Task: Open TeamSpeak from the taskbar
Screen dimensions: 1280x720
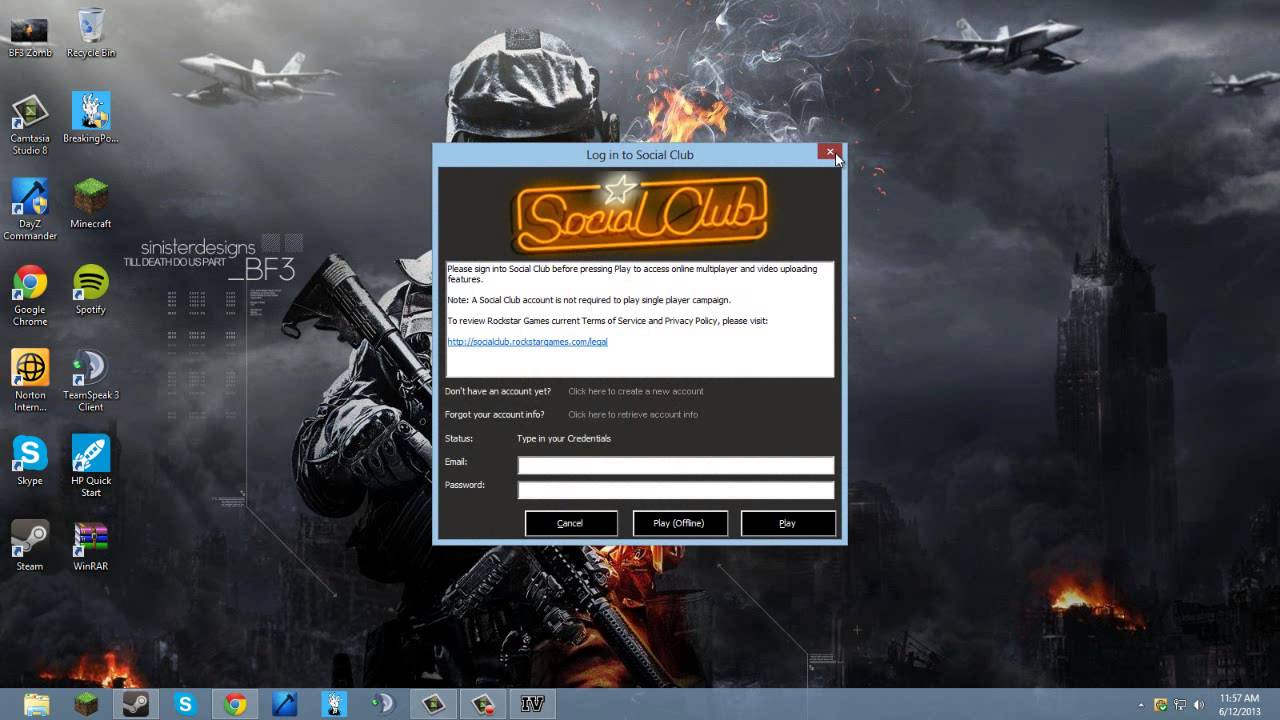Action: tap(384, 704)
